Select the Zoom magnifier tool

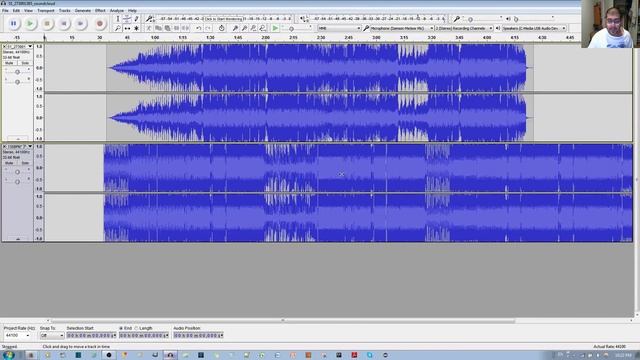tap(118, 28)
